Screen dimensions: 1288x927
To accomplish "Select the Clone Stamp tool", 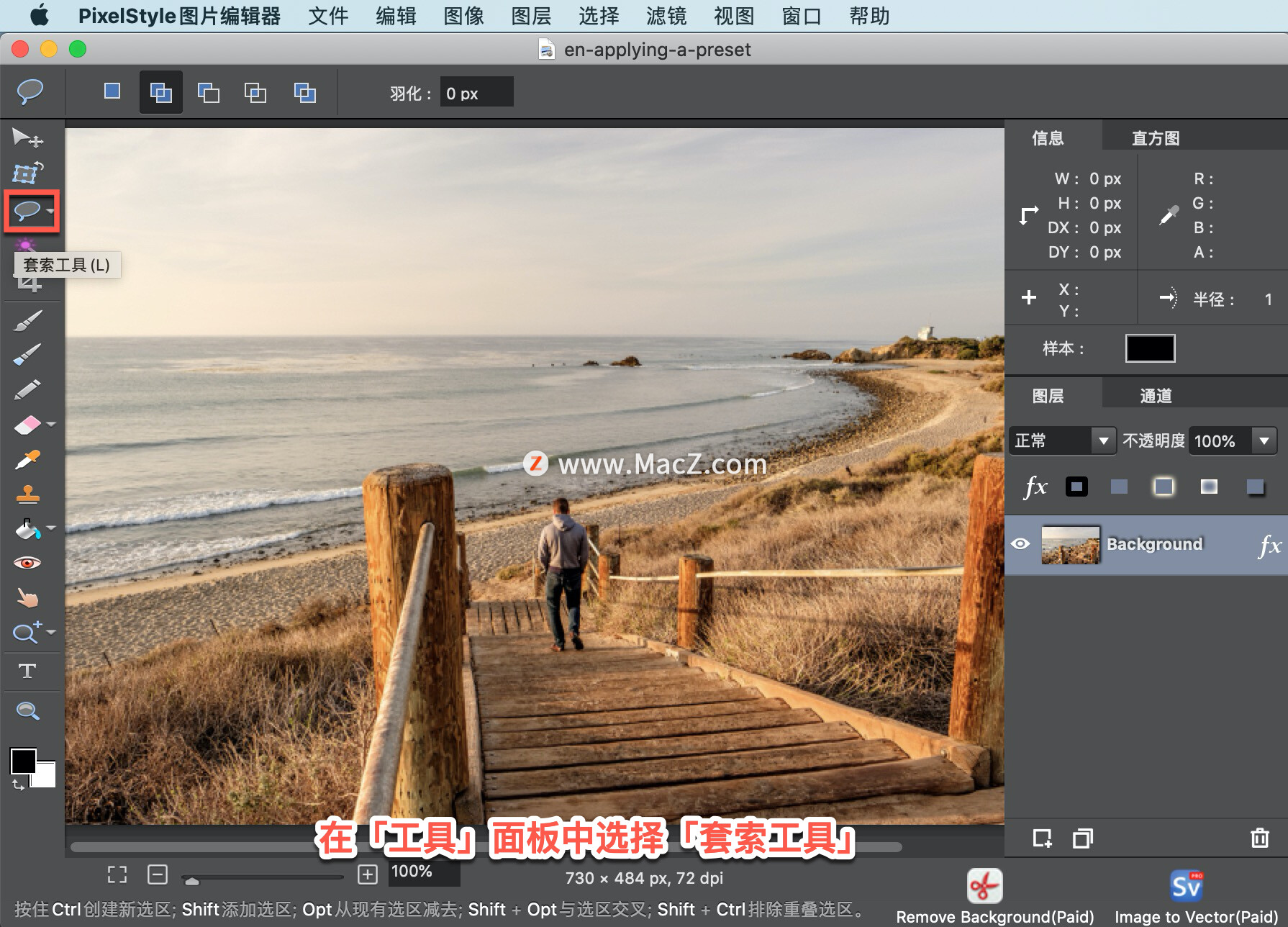I will [x=27, y=494].
